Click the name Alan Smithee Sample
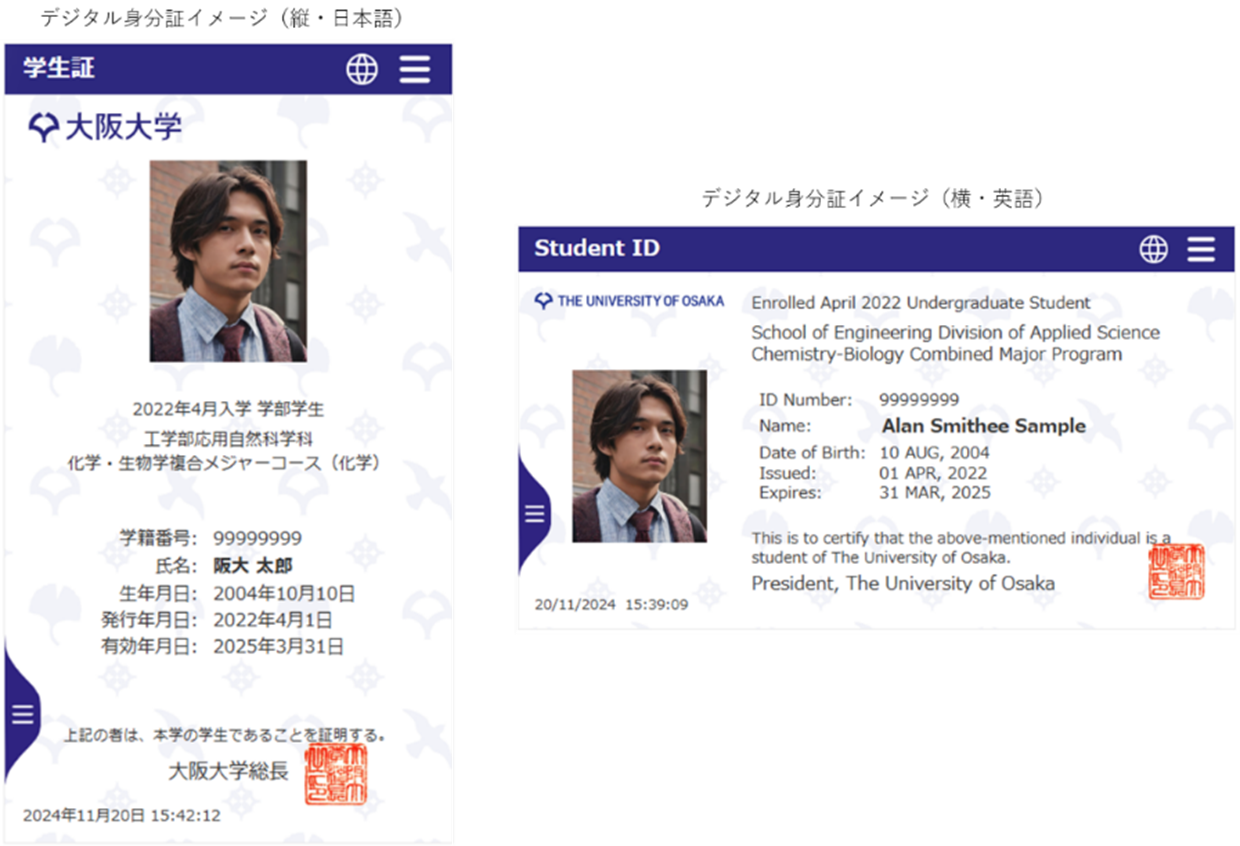Image resolution: width=1240 pixels, height=846 pixels. tap(983, 426)
